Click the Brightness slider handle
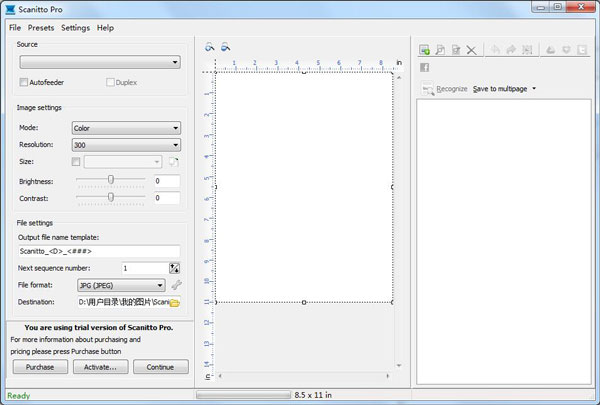This screenshot has width=600, height=405. click(x=111, y=180)
